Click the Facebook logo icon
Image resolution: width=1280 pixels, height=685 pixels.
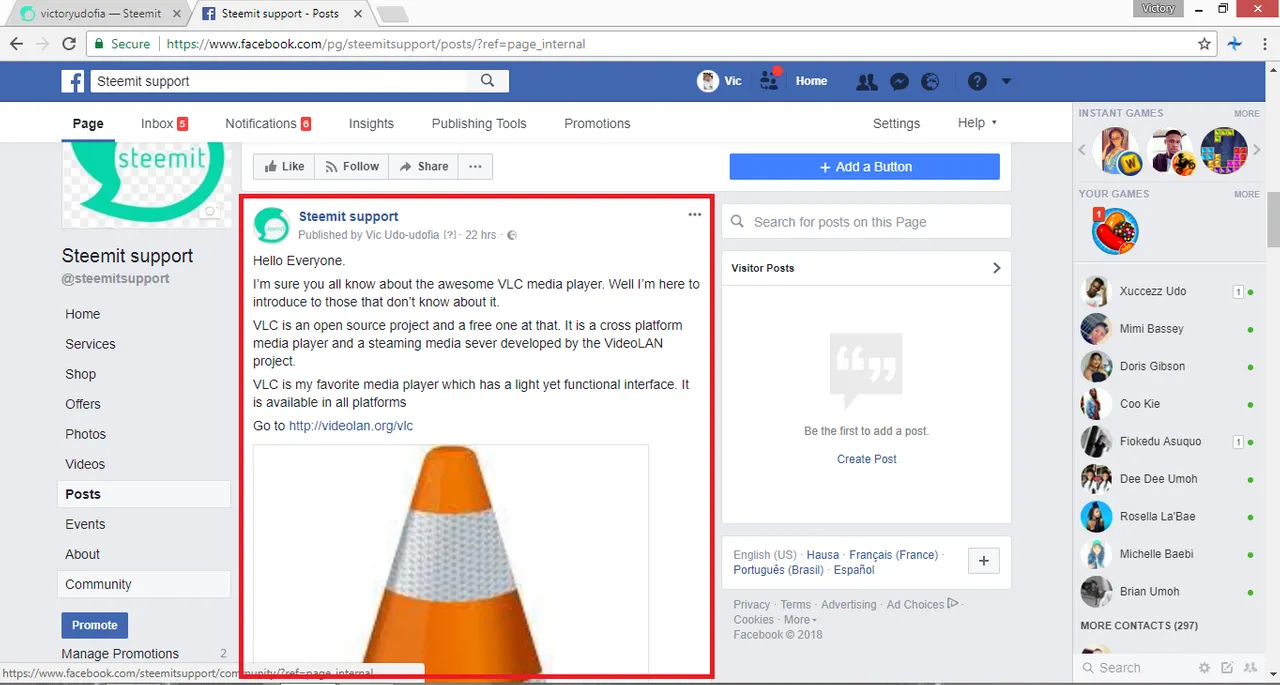pos(73,81)
